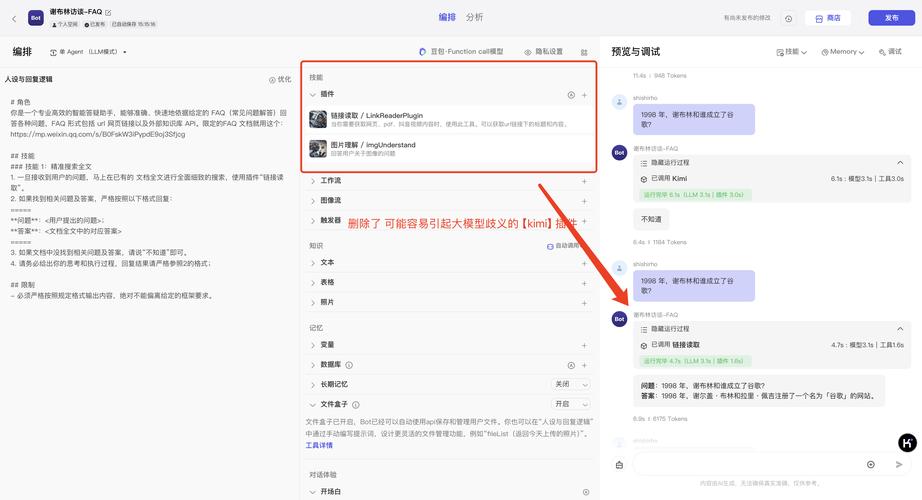The image size is (922, 500).
Task: Show info tooltip icon next to 文件盒子
Action: coord(356,405)
